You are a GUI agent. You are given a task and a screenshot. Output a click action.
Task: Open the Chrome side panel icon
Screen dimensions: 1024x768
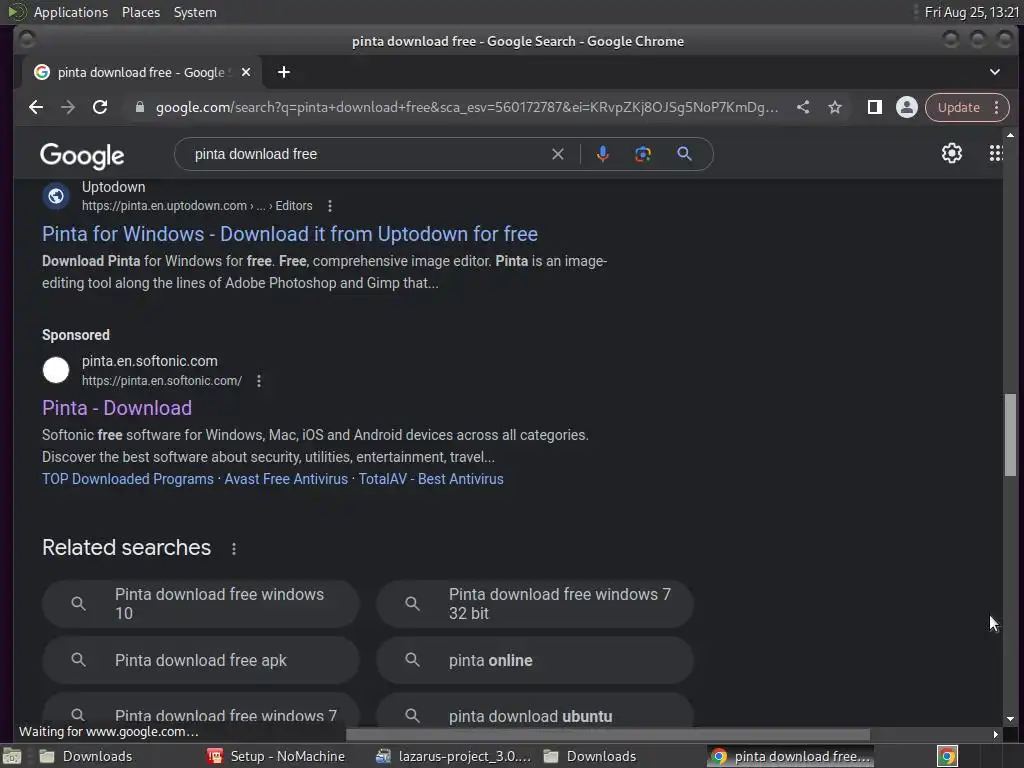[x=874, y=107]
